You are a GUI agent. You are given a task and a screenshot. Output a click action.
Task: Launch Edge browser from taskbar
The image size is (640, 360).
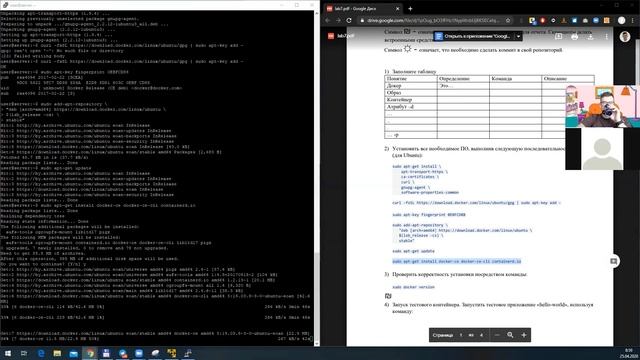tap(41, 353)
